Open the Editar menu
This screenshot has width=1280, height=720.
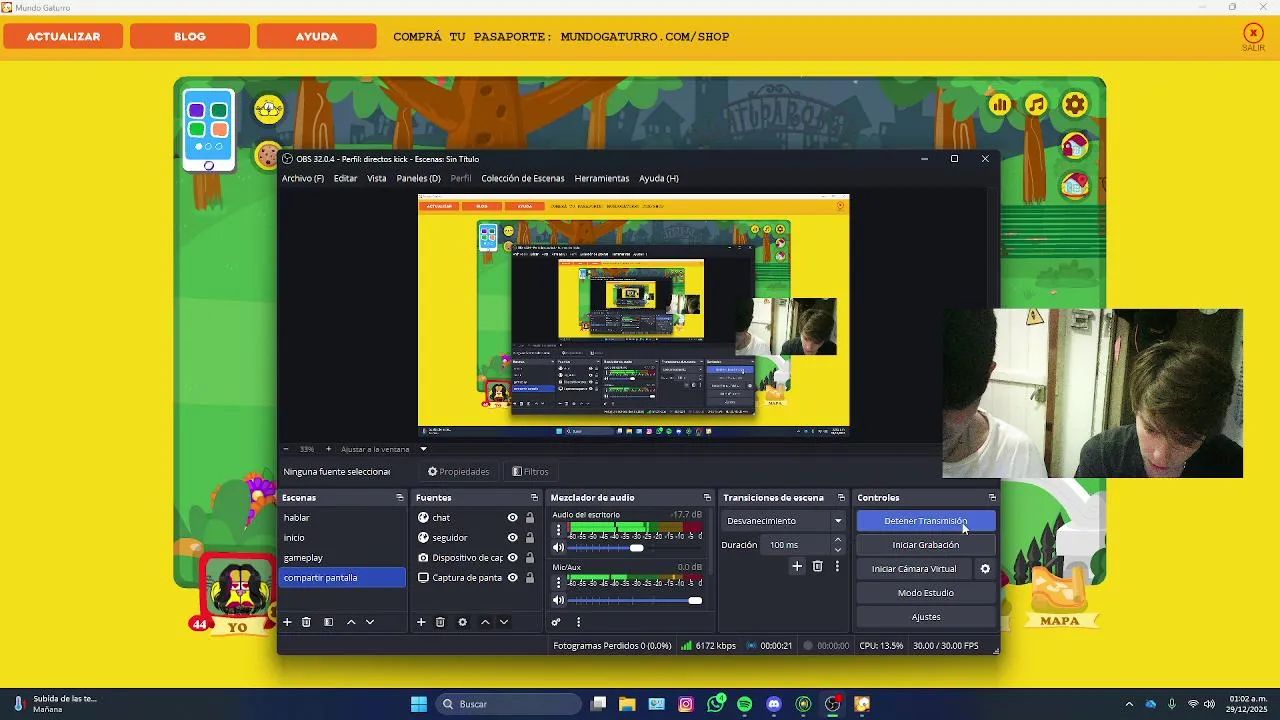(x=345, y=178)
